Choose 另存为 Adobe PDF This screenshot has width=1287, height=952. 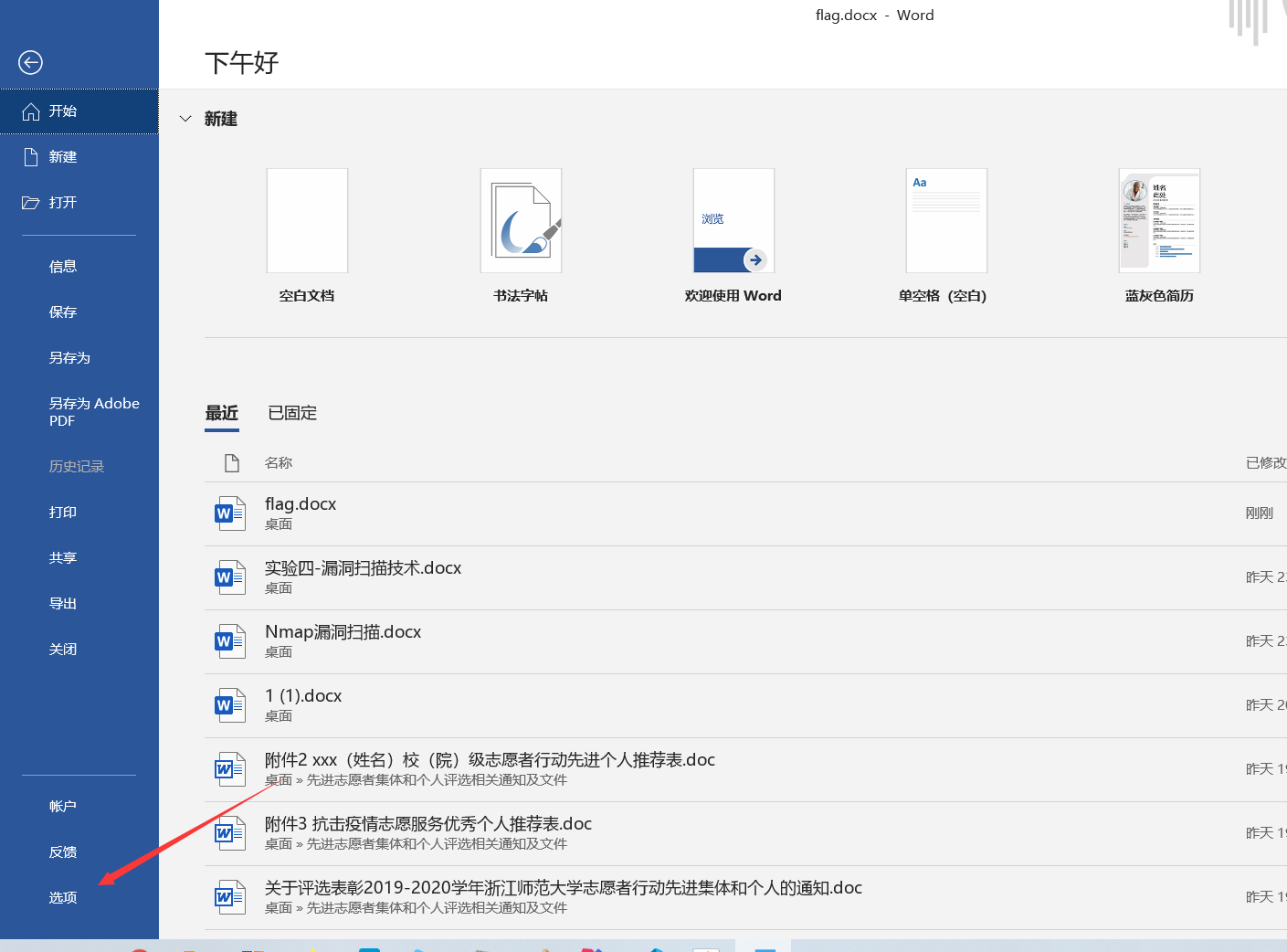click(94, 412)
